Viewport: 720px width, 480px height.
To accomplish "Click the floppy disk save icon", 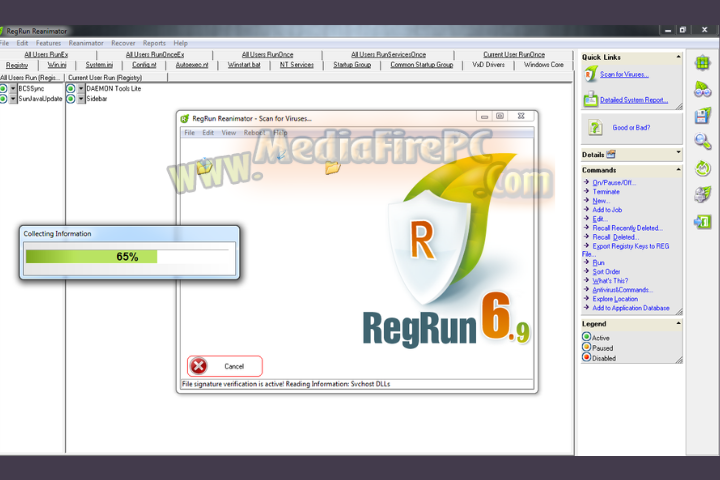I will point(703,115).
